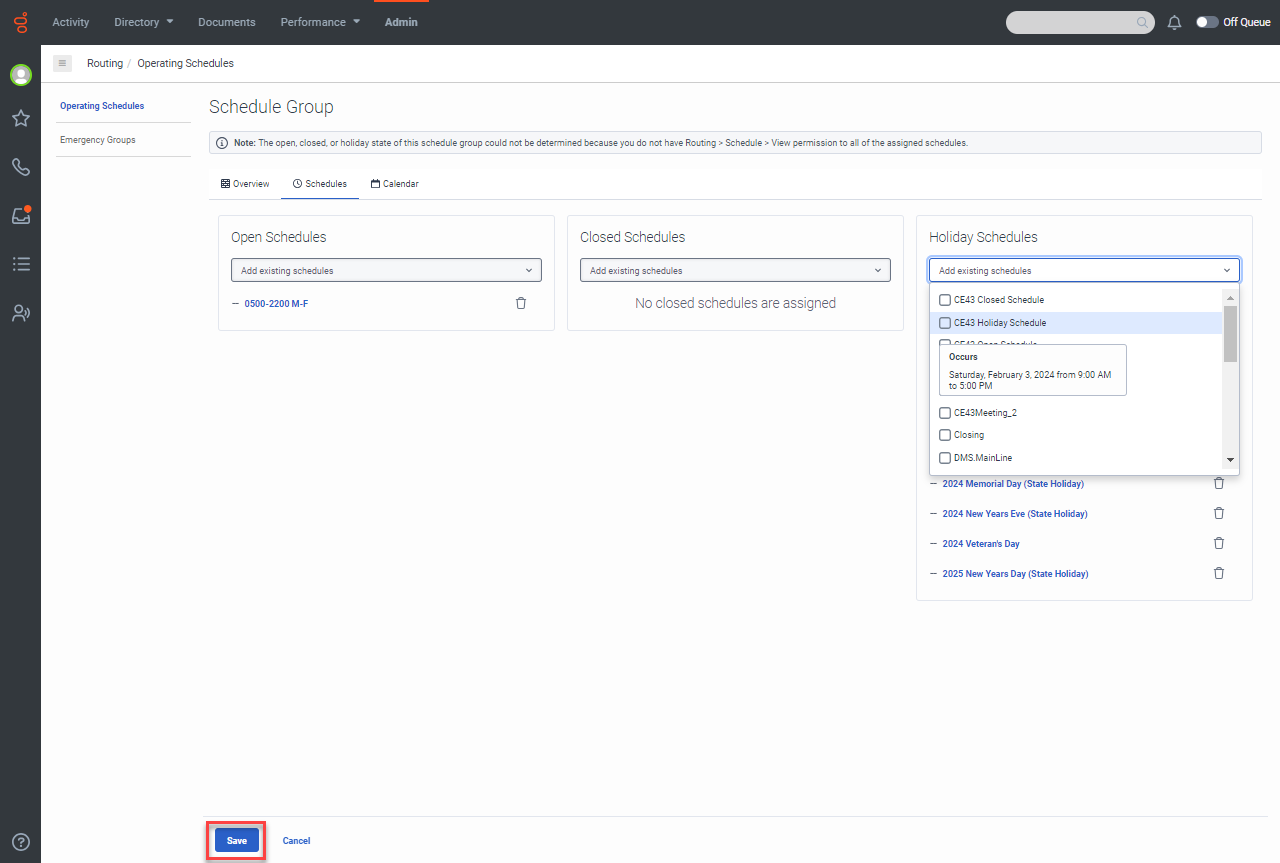Click the top search input field
The image size is (1280, 863).
point(1072,22)
